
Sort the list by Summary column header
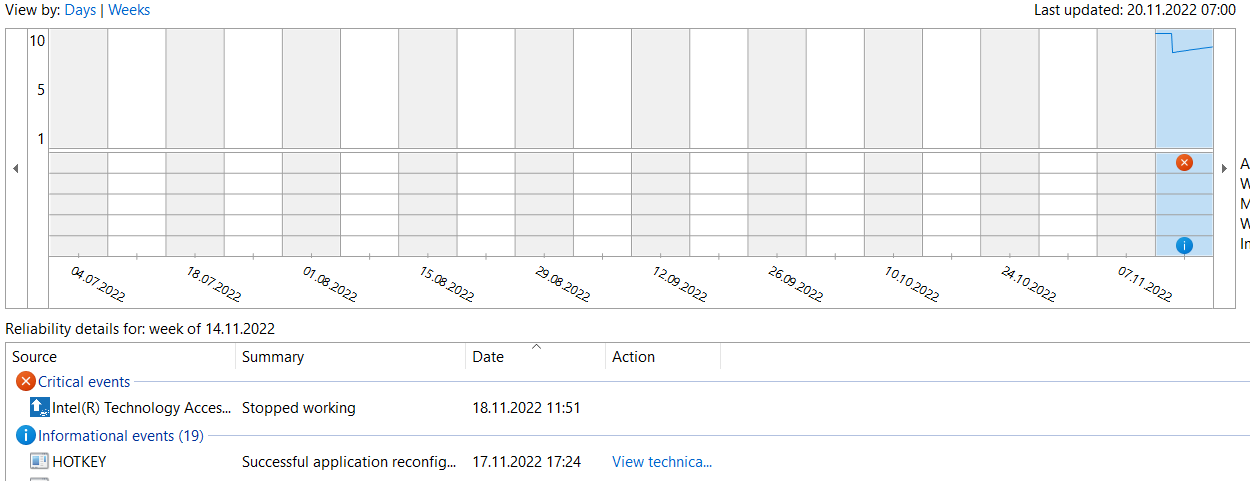[273, 357]
